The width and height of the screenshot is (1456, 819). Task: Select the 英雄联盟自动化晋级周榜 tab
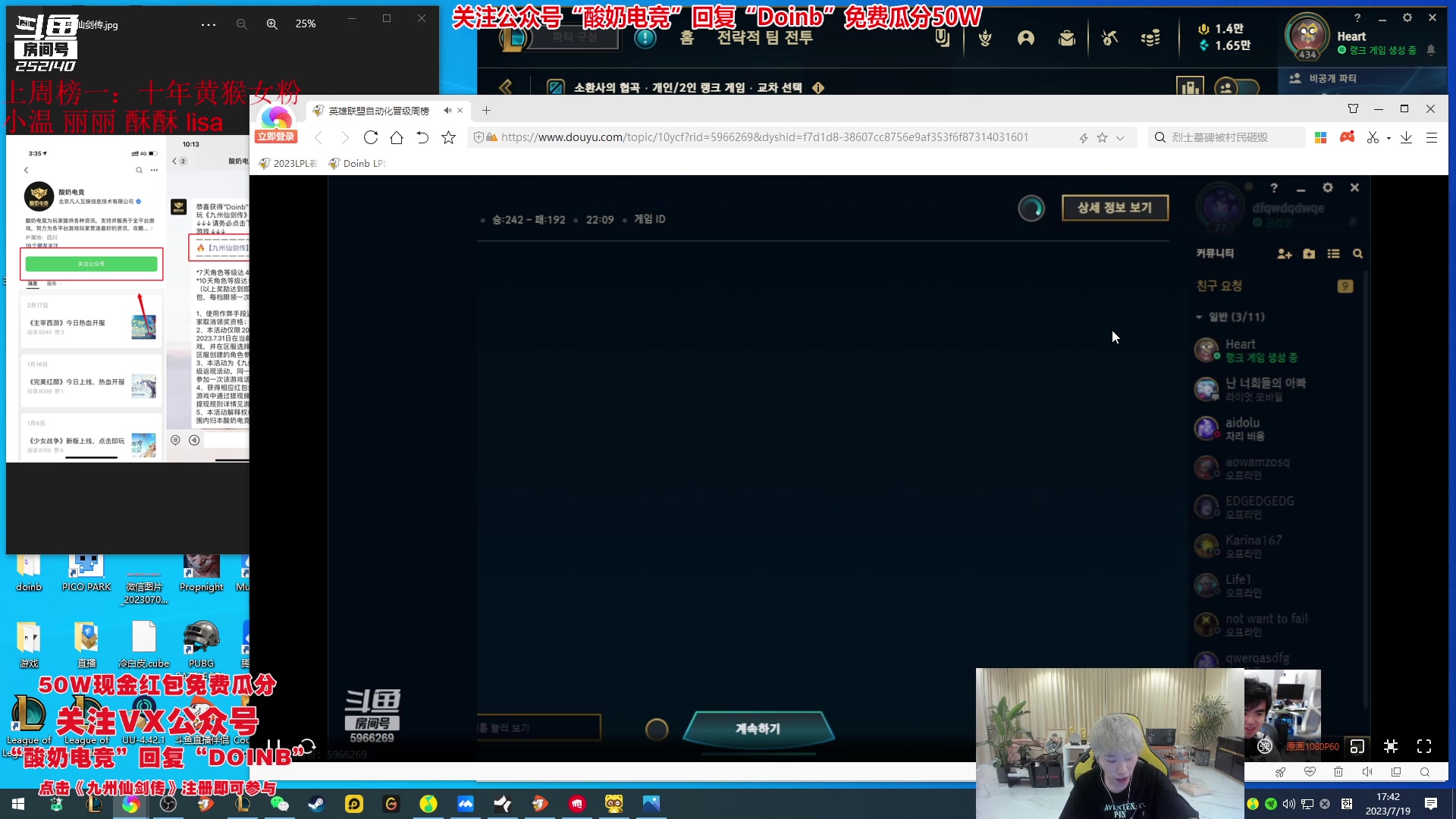coord(379,111)
